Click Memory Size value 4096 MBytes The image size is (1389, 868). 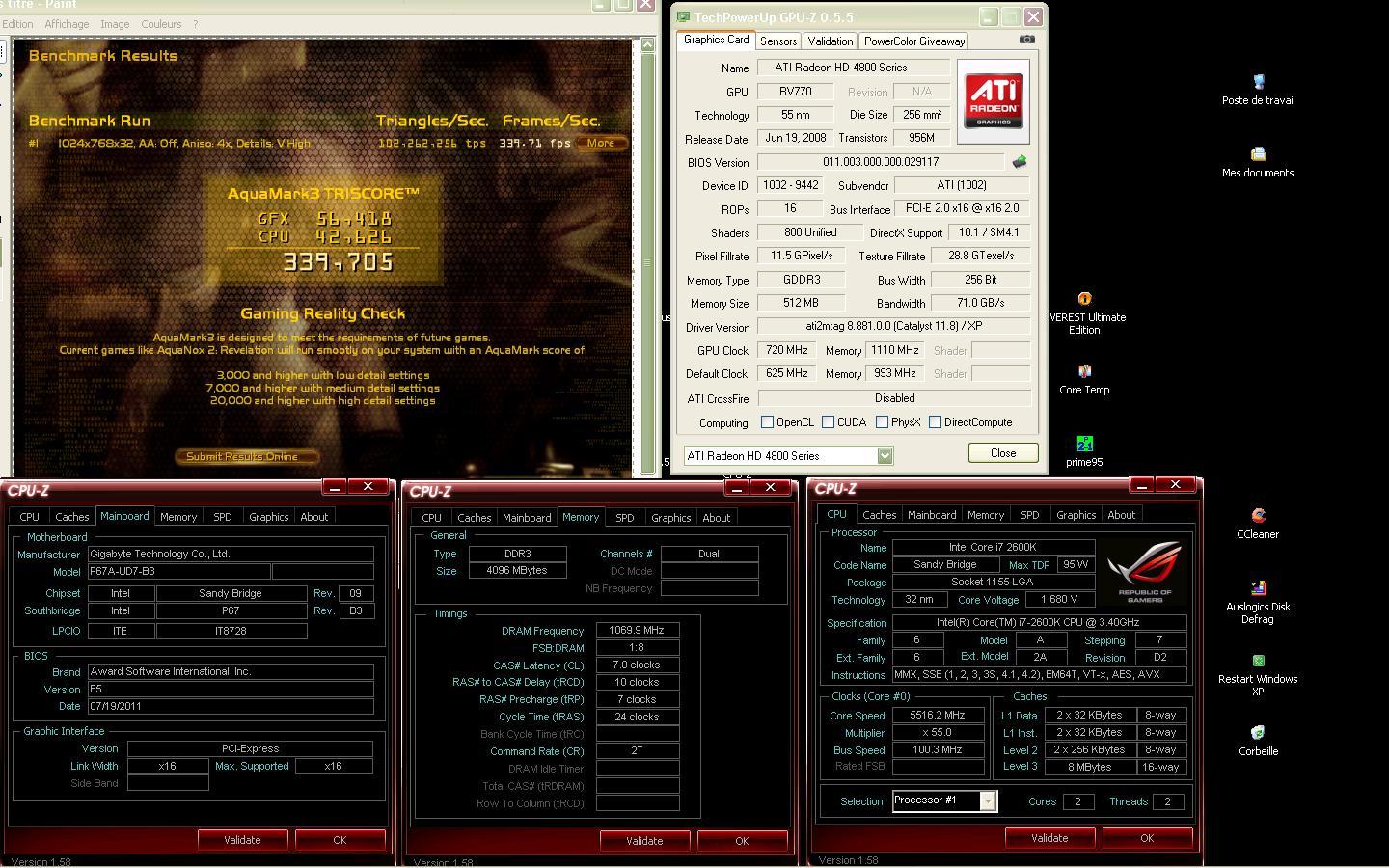pyautogui.click(x=518, y=571)
